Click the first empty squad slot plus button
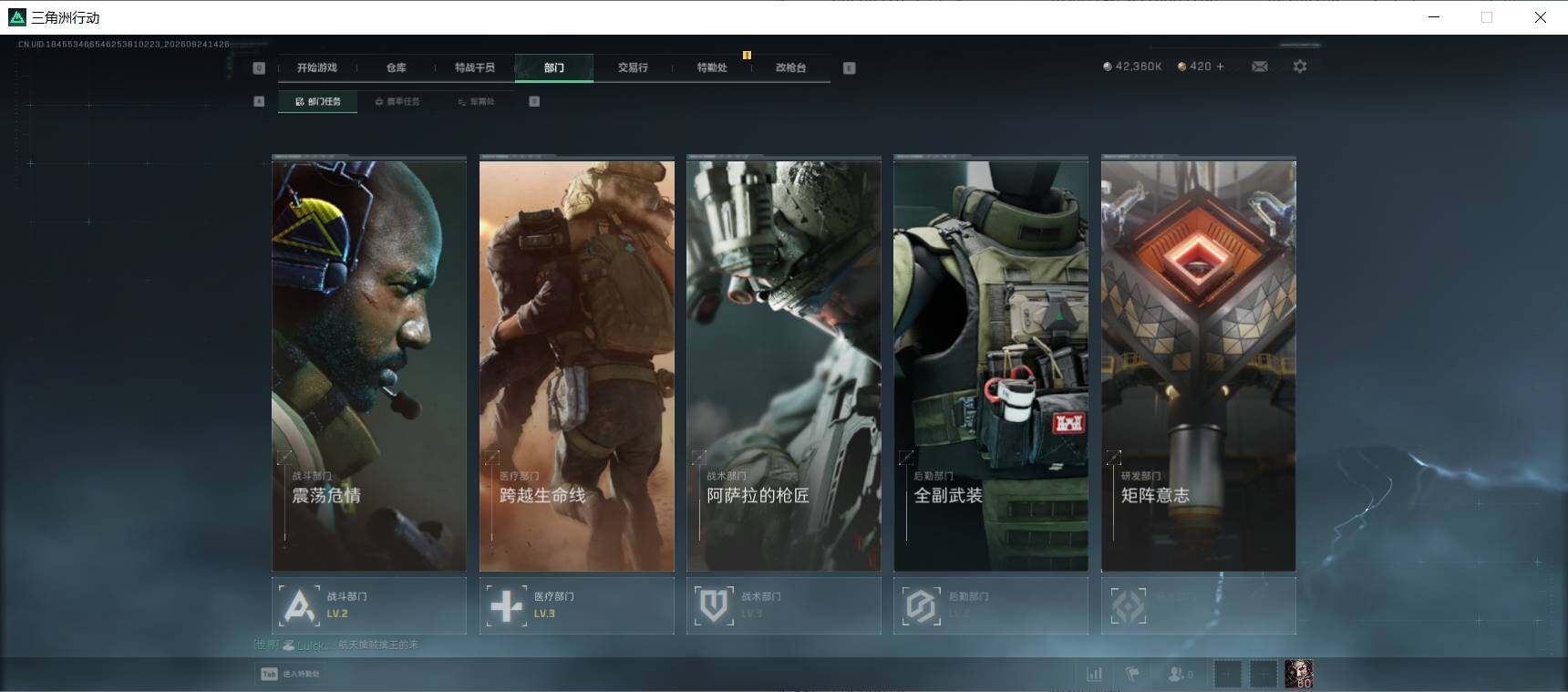Screen dimensions: 1568x692 point(1227,674)
